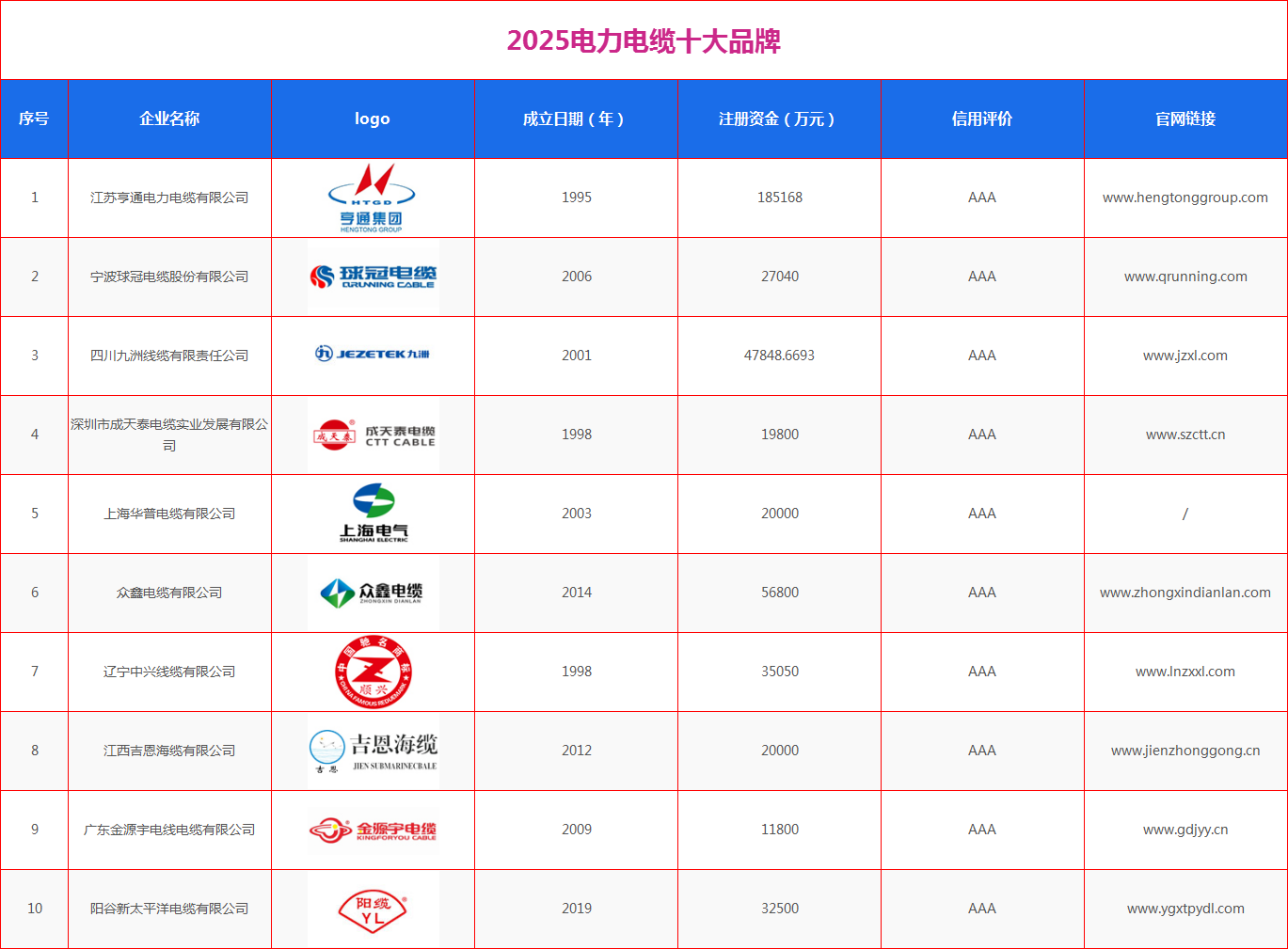Click the round red Z logo
Image resolution: width=1288 pixels, height=949 pixels.
373,672
